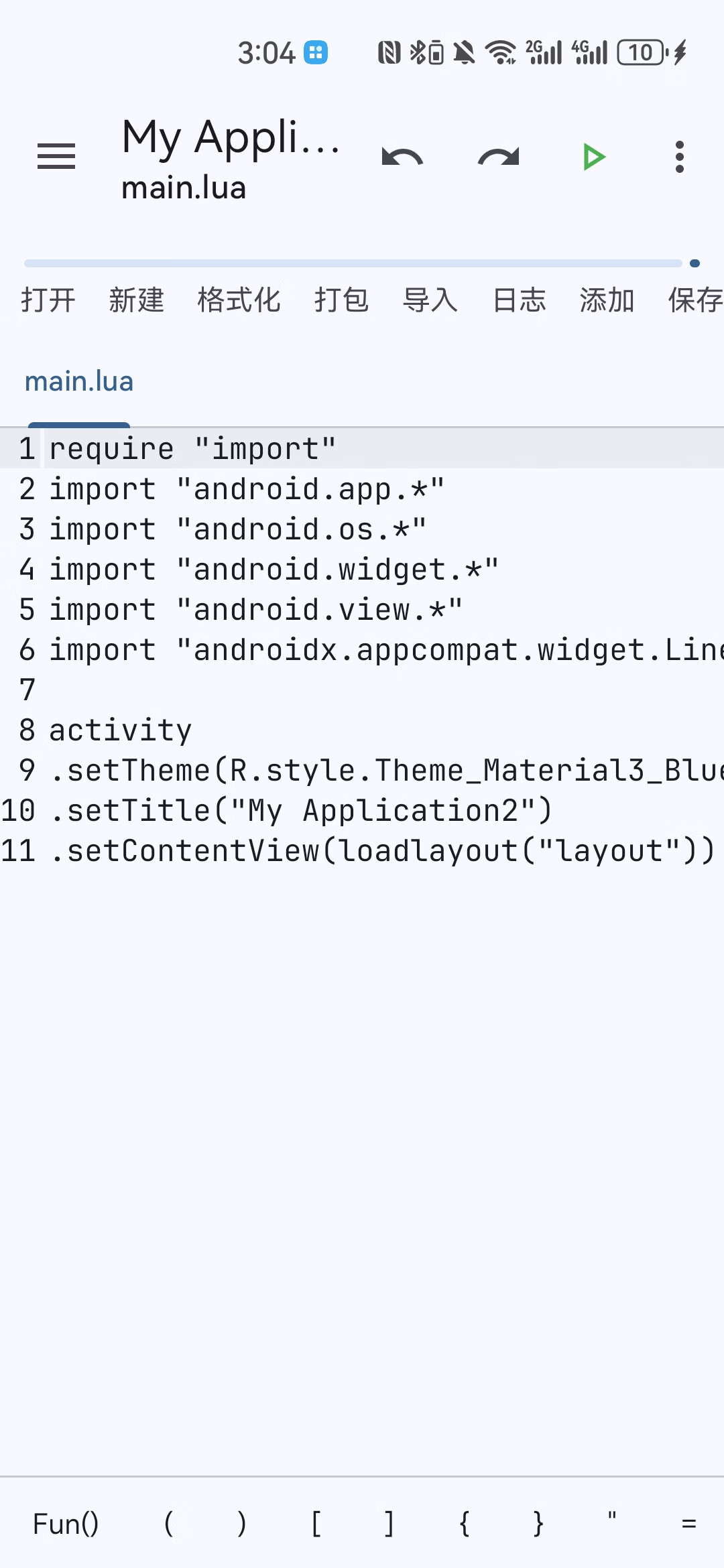Insert the equals sign symbol

click(x=688, y=1524)
